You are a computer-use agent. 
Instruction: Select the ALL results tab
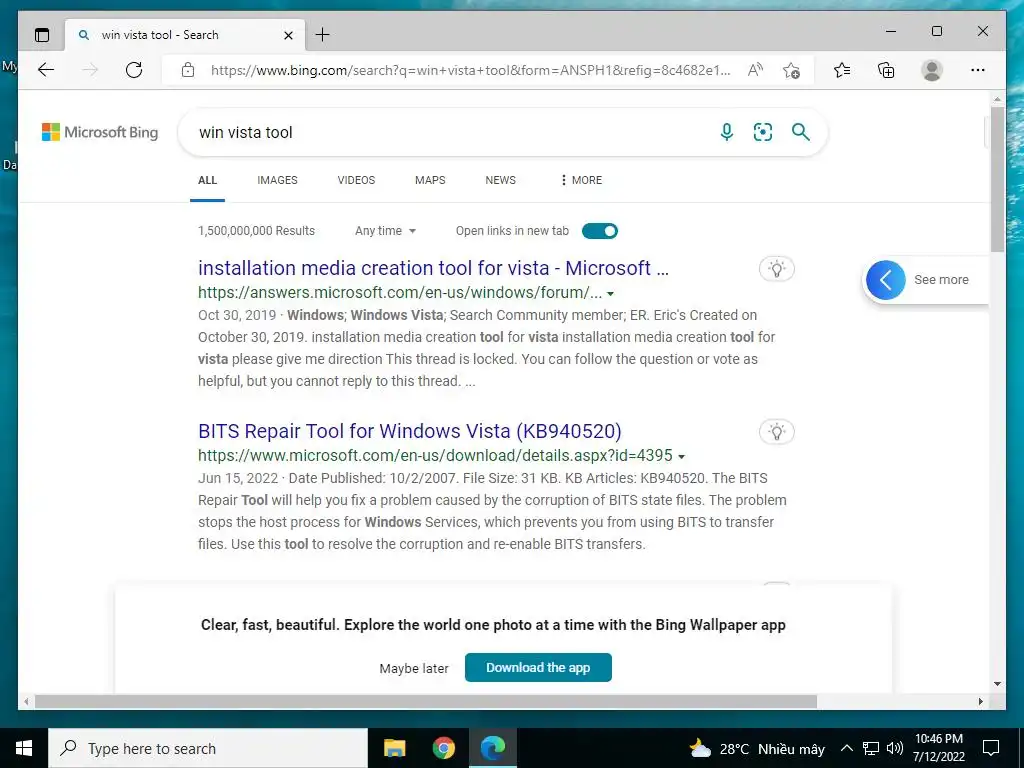click(207, 180)
